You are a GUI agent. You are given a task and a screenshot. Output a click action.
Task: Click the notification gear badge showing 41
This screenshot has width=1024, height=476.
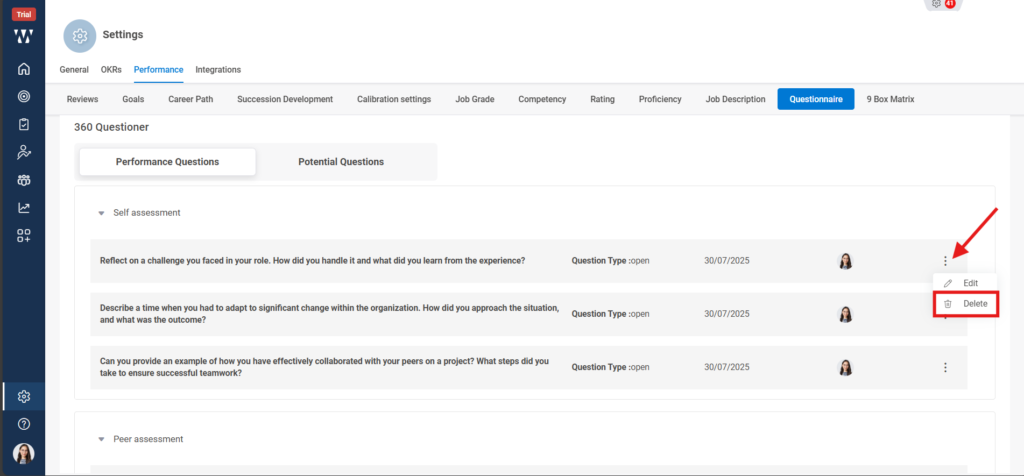943,4
